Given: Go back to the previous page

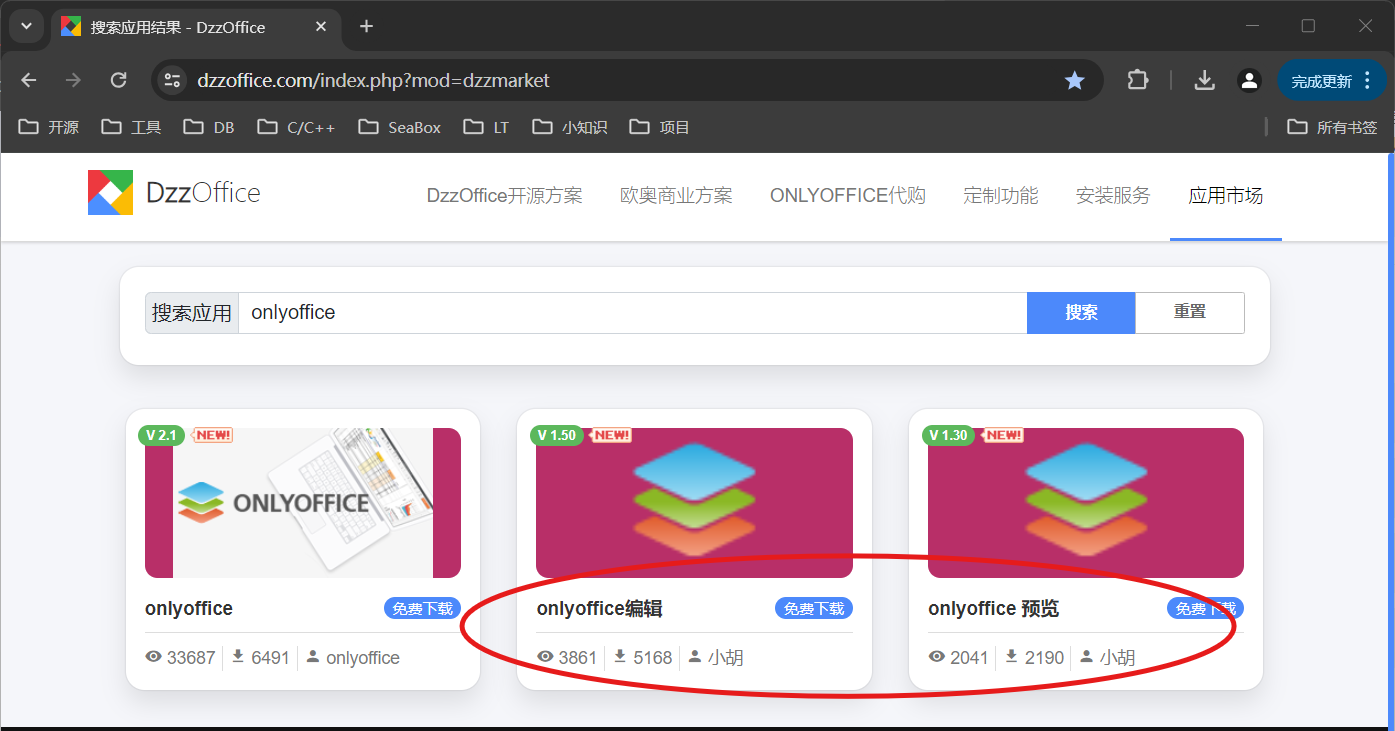Looking at the screenshot, I should pos(29,80).
